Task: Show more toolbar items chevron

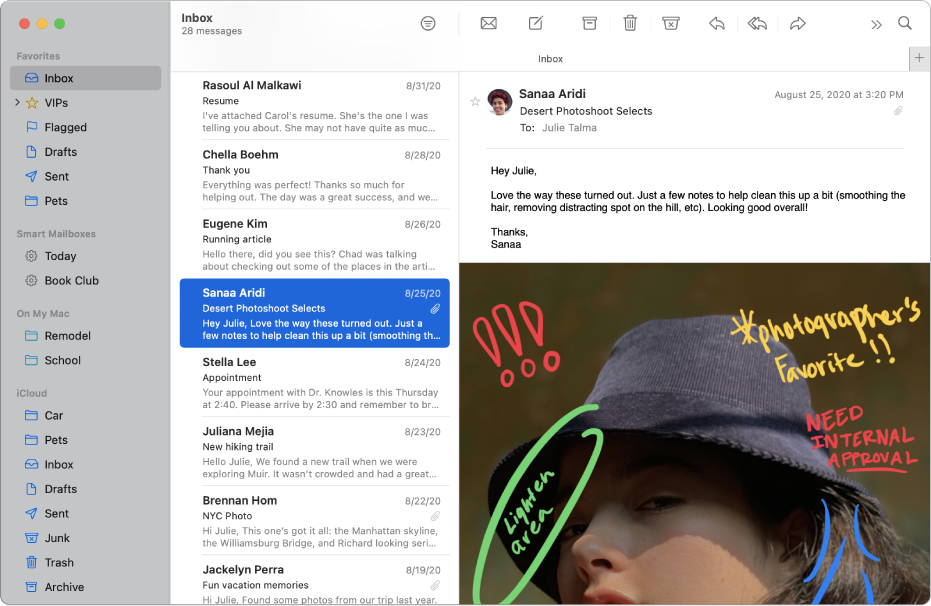Action: coord(876,24)
